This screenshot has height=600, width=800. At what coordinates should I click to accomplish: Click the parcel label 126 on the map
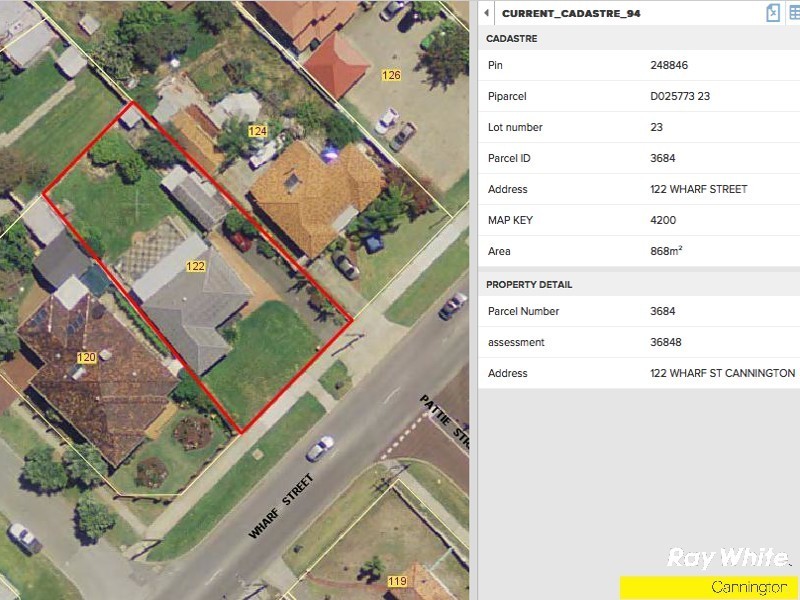[x=390, y=74]
